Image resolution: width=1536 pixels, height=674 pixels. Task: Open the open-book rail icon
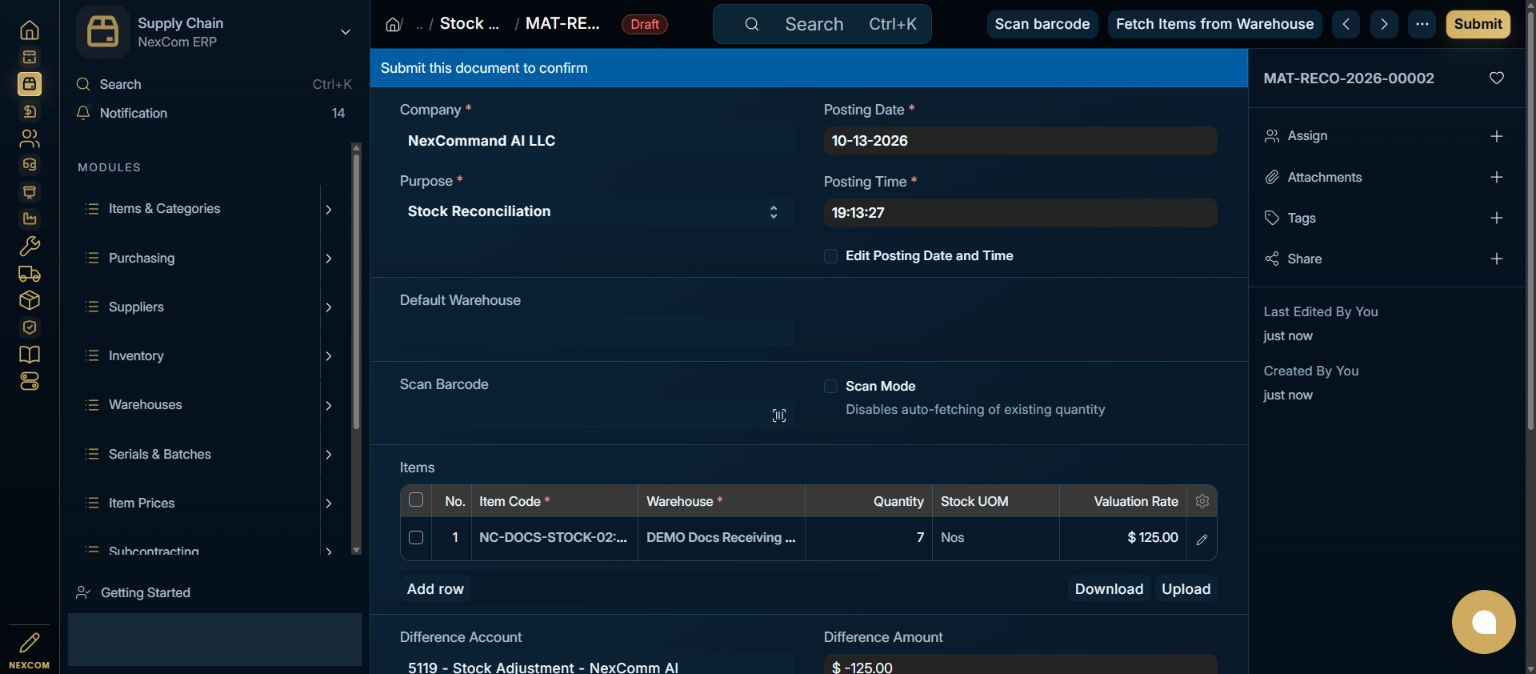click(x=29, y=354)
